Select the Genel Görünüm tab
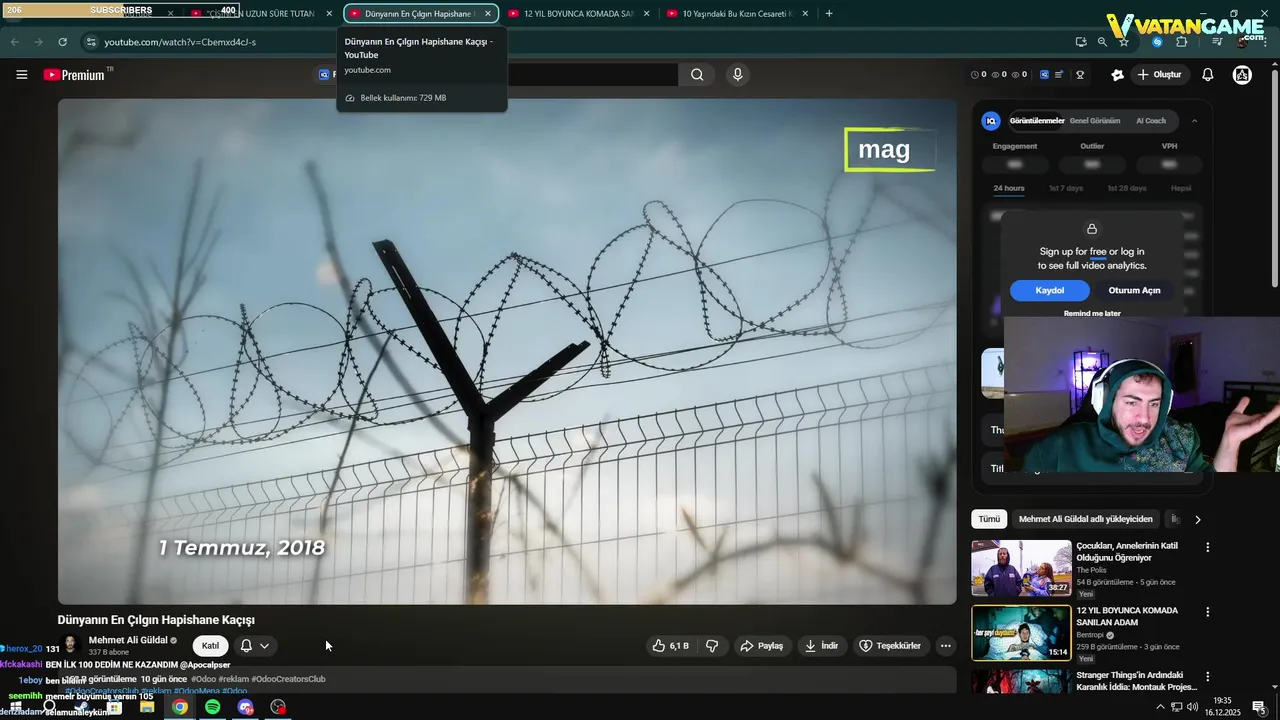This screenshot has width=1280, height=720. (1095, 121)
